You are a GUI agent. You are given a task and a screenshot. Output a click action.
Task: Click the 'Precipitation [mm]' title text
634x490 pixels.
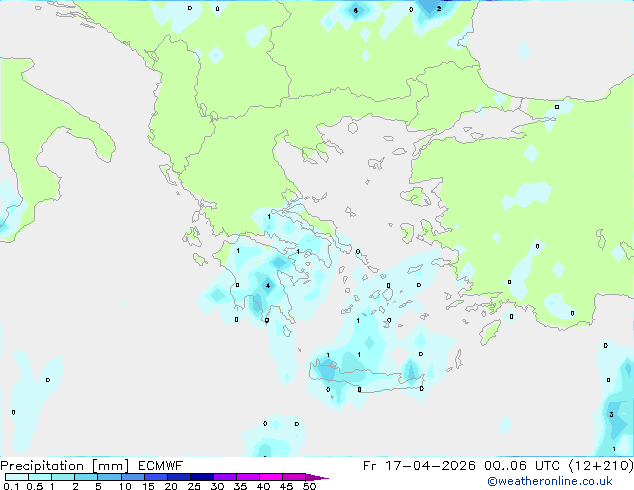point(65,466)
